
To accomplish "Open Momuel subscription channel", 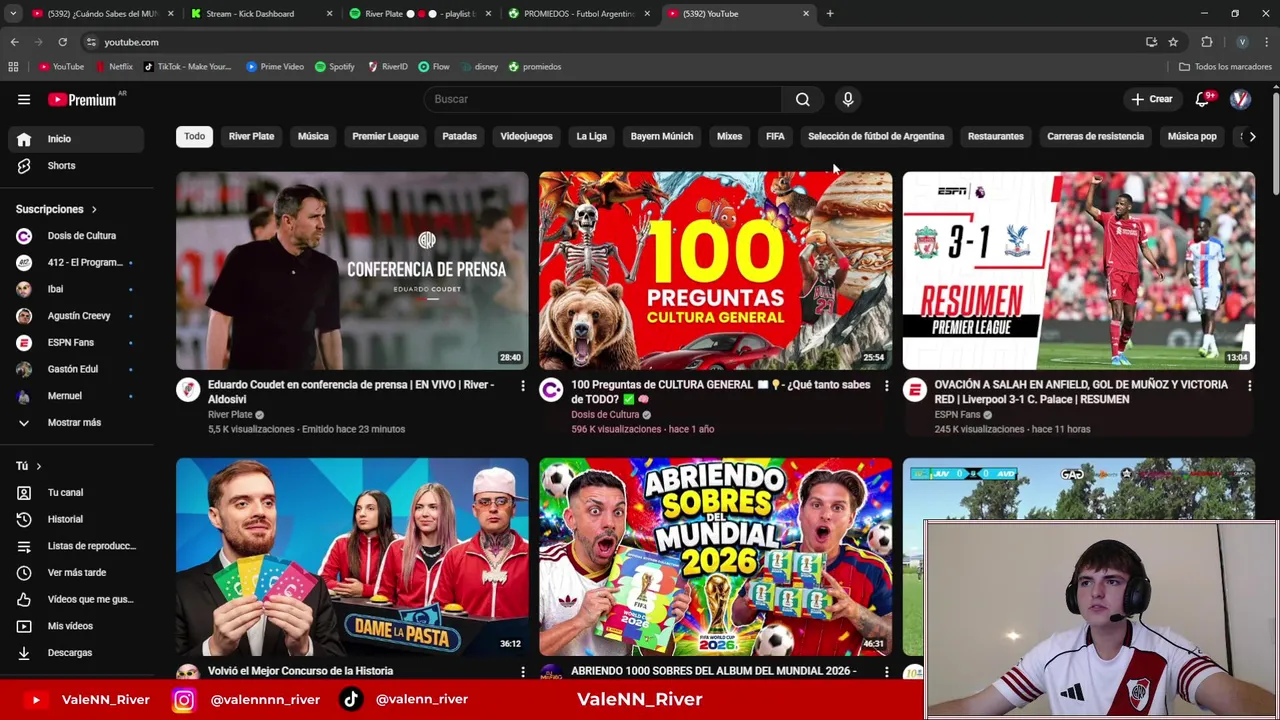I will [x=76, y=396].
